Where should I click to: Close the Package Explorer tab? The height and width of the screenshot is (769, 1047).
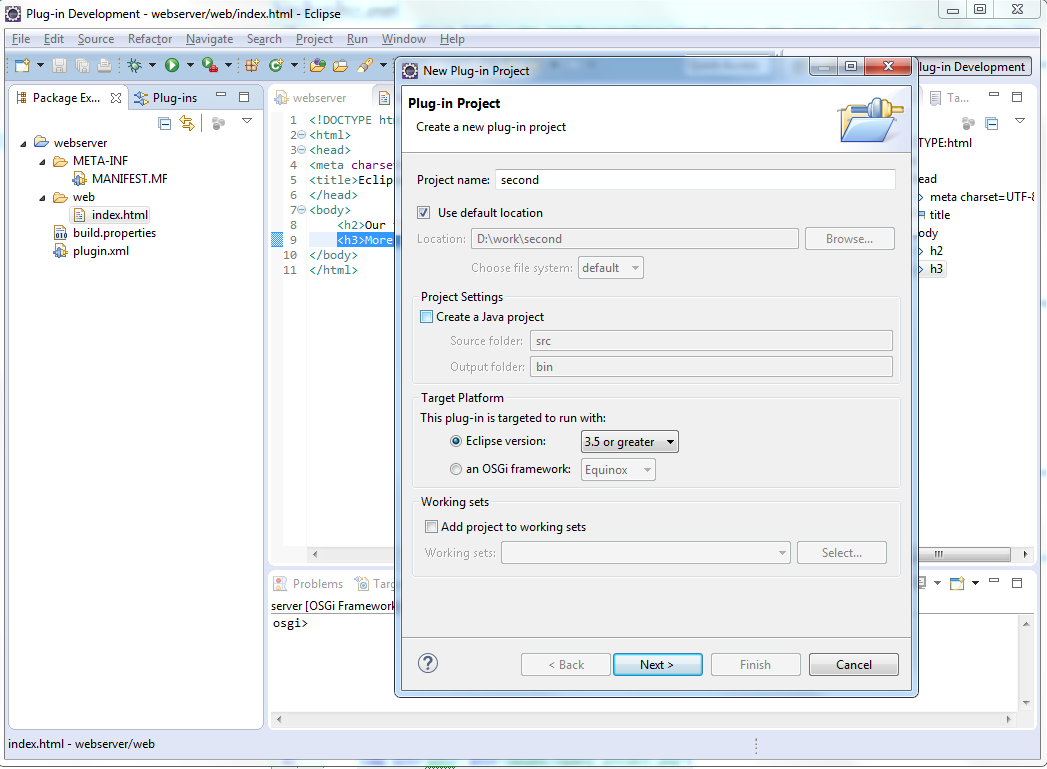(116, 97)
